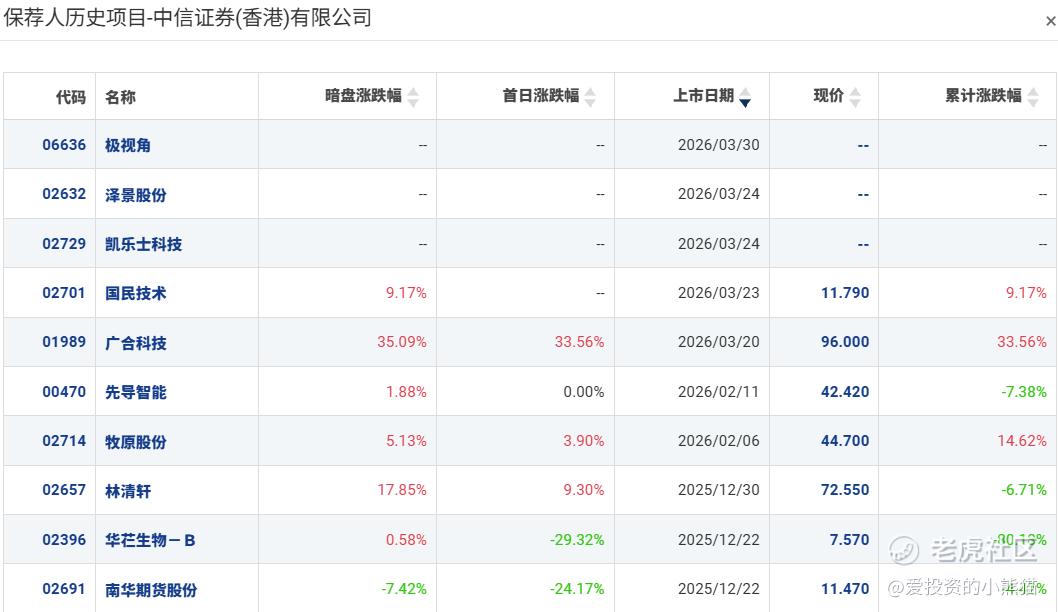Open stock 华芢生物－B

(150, 540)
